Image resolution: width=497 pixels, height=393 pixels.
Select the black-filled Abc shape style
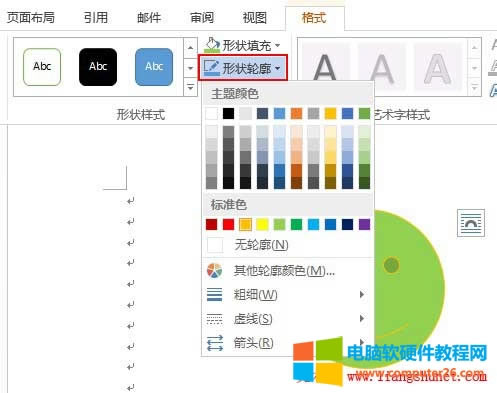pyautogui.click(x=98, y=67)
